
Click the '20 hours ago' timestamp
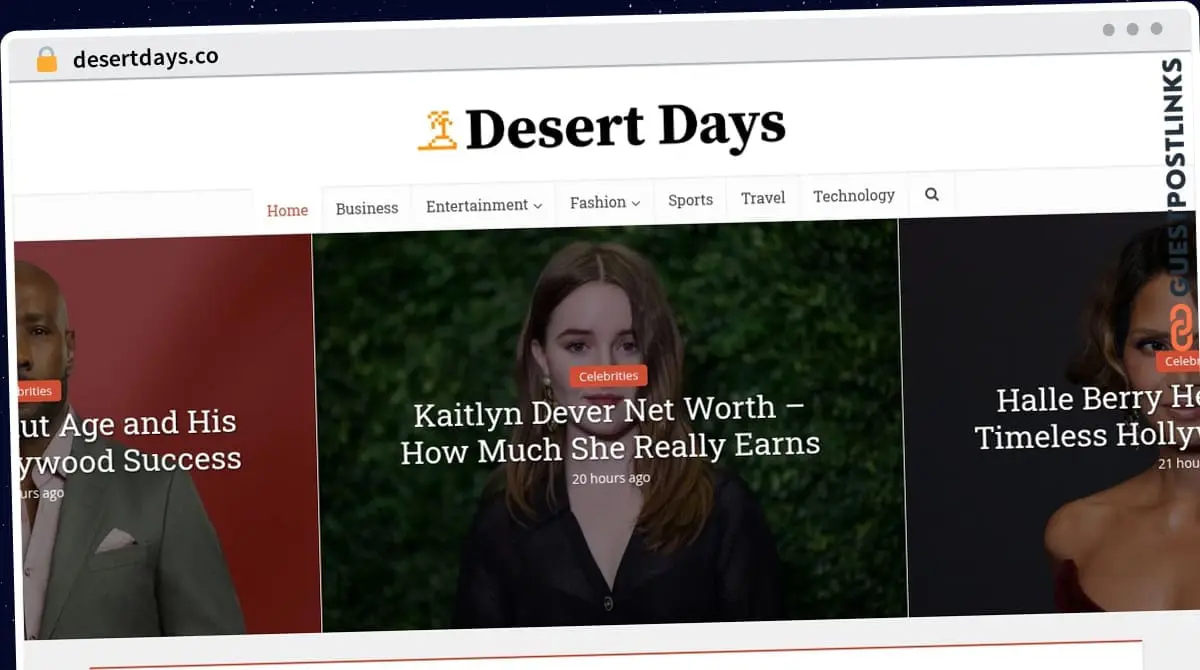tap(611, 478)
